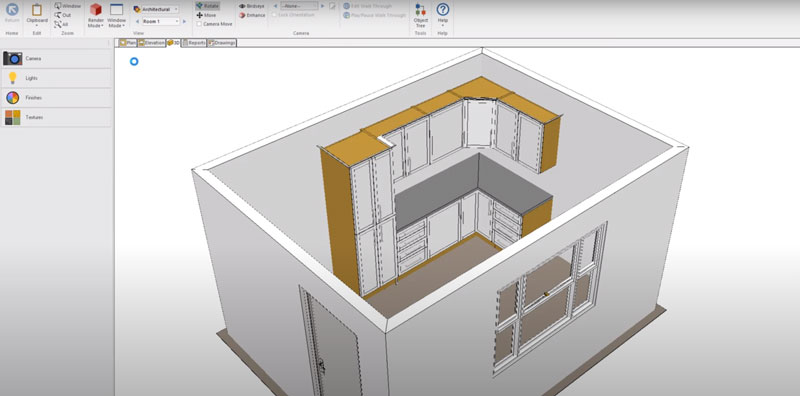This screenshot has width=800, height=396.
Task: Click the Help question mark icon
Action: [x=443, y=9]
